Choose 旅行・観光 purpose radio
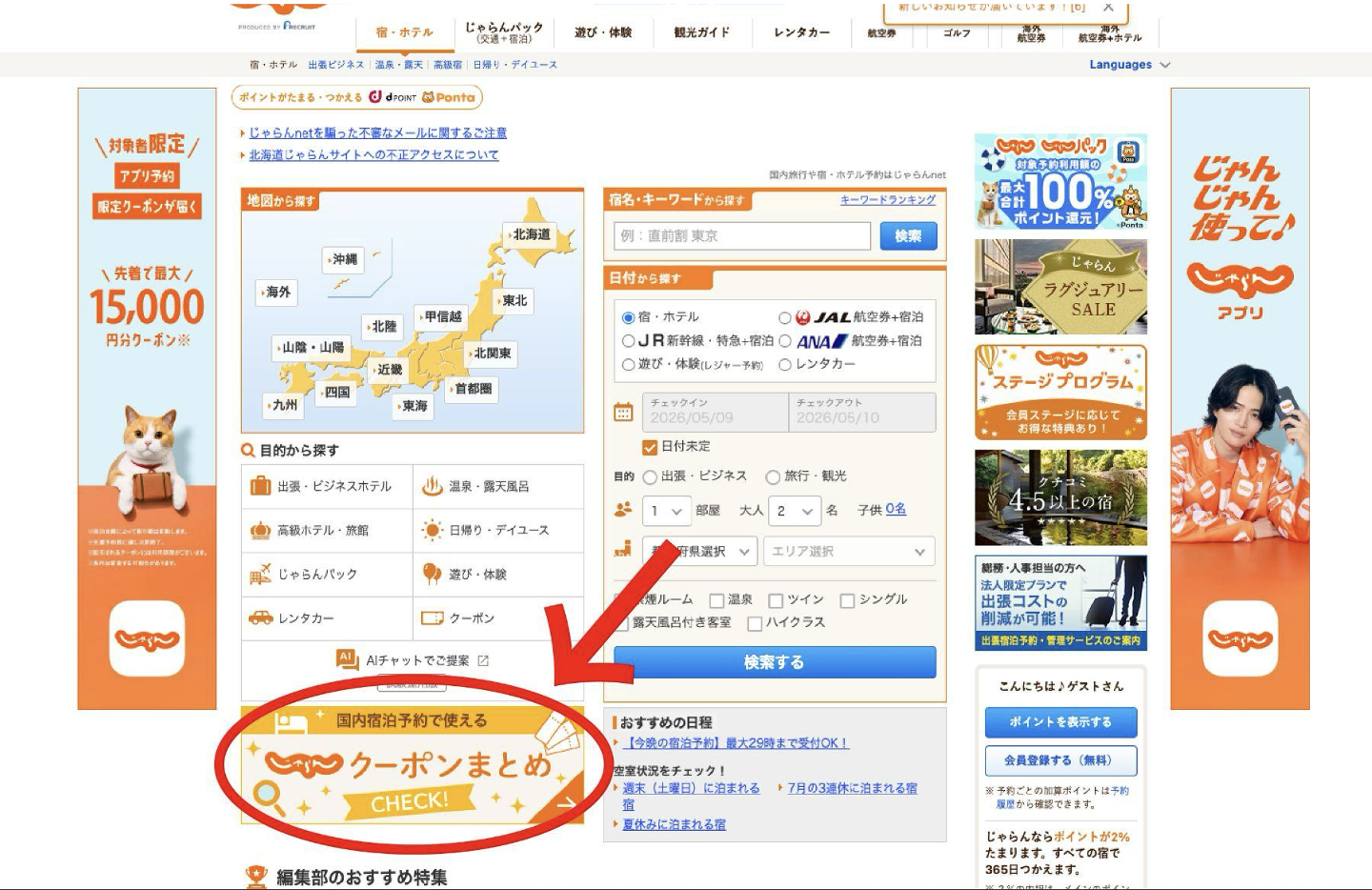Viewport: 1372px width, 890px height. [773, 476]
